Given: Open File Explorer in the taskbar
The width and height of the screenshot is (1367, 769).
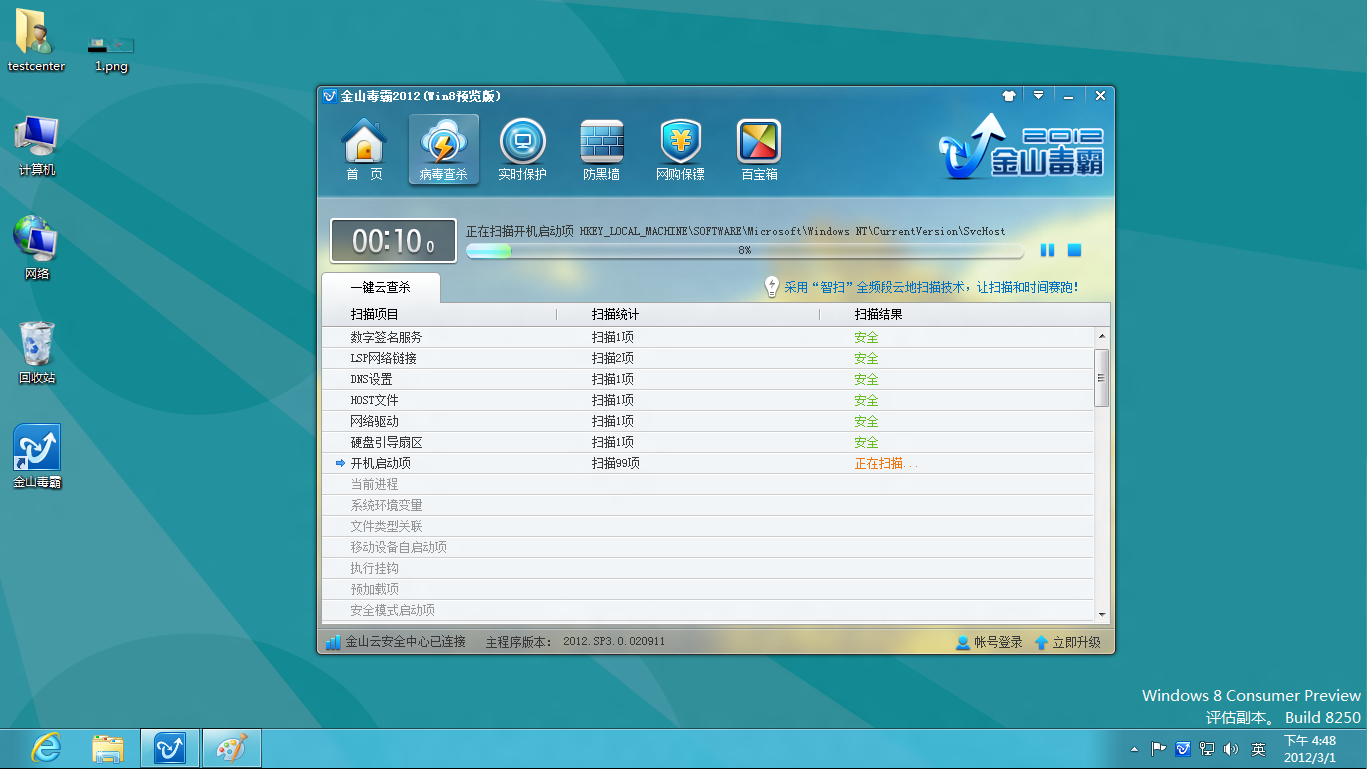Looking at the screenshot, I should (x=108, y=748).
